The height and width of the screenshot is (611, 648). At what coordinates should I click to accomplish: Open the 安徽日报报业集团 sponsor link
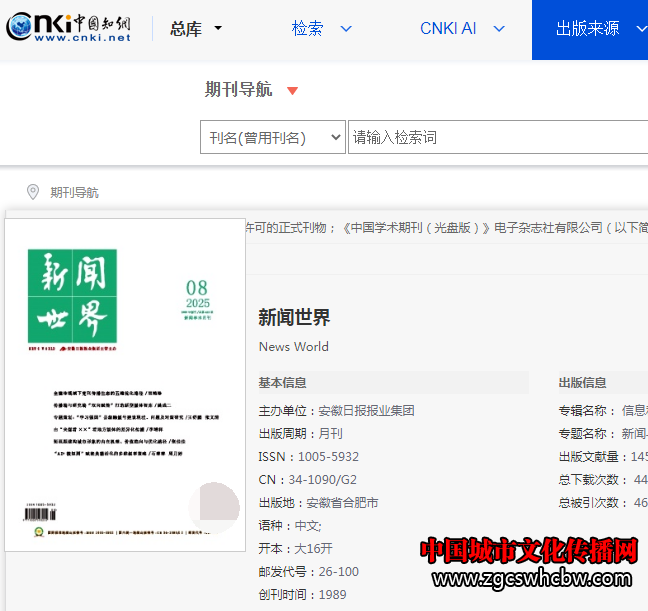pos(366,411)
